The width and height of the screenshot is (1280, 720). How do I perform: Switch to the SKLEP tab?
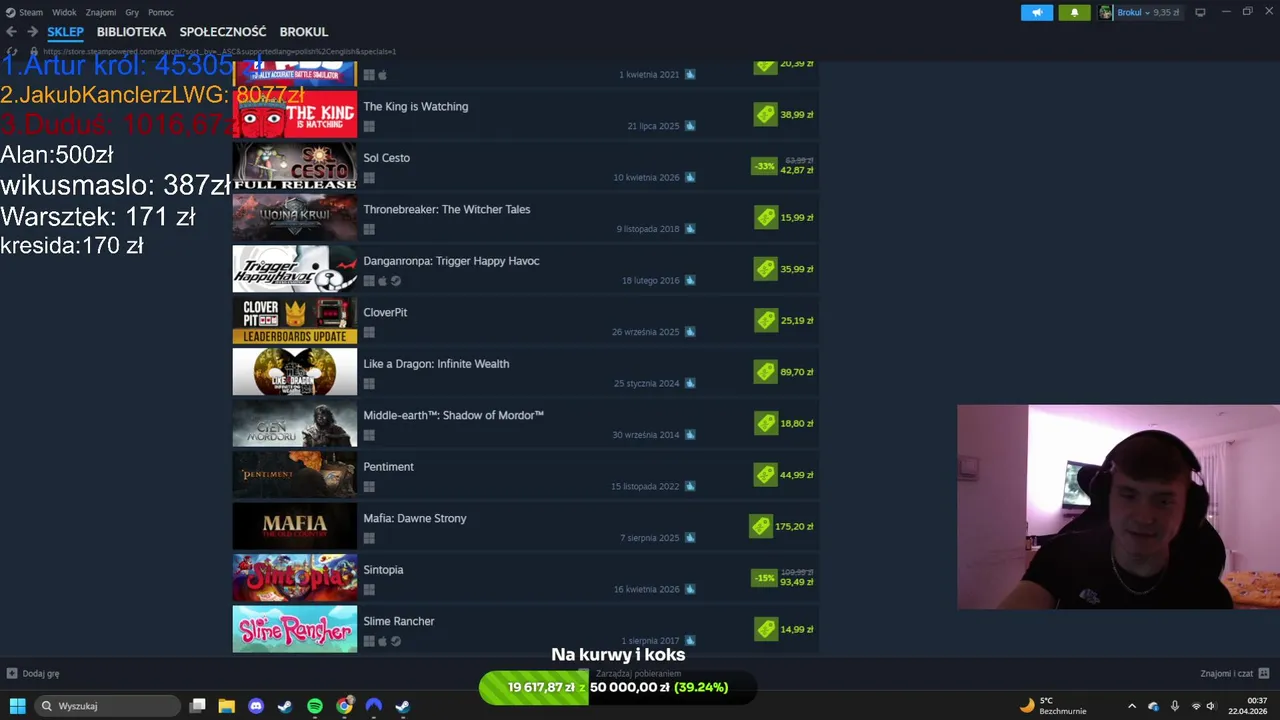65,32
